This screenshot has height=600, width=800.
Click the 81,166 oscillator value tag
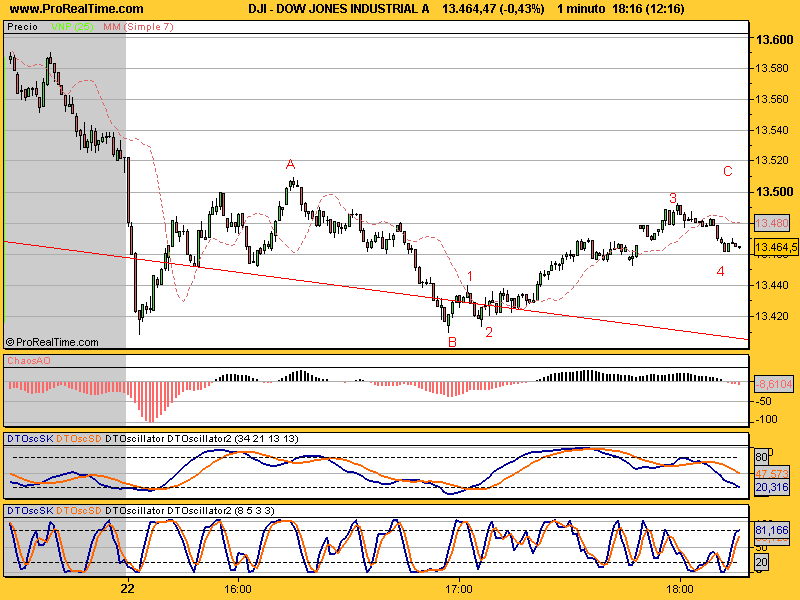coord(771,531)
